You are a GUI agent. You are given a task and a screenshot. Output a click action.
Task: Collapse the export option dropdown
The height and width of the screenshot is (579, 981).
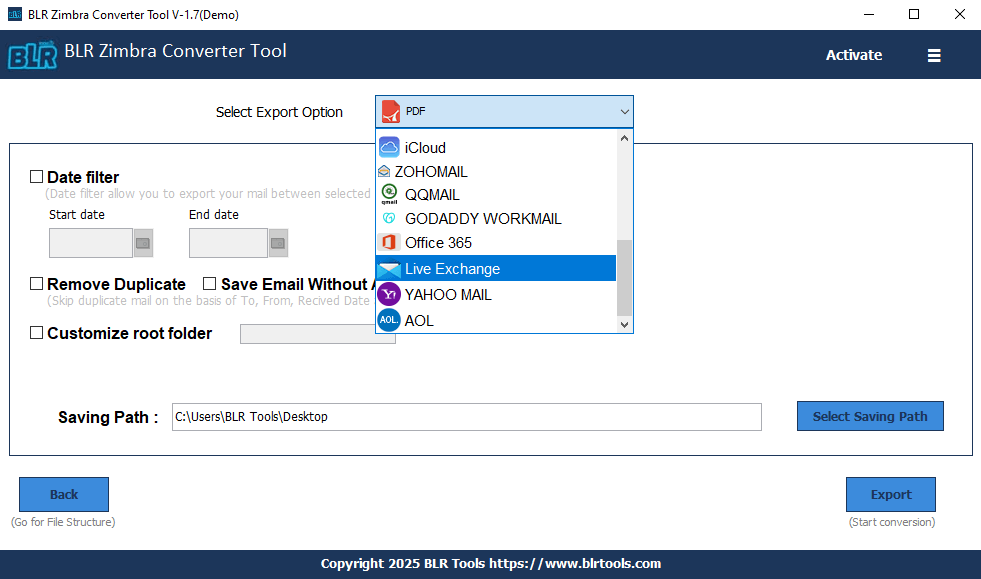624,111
